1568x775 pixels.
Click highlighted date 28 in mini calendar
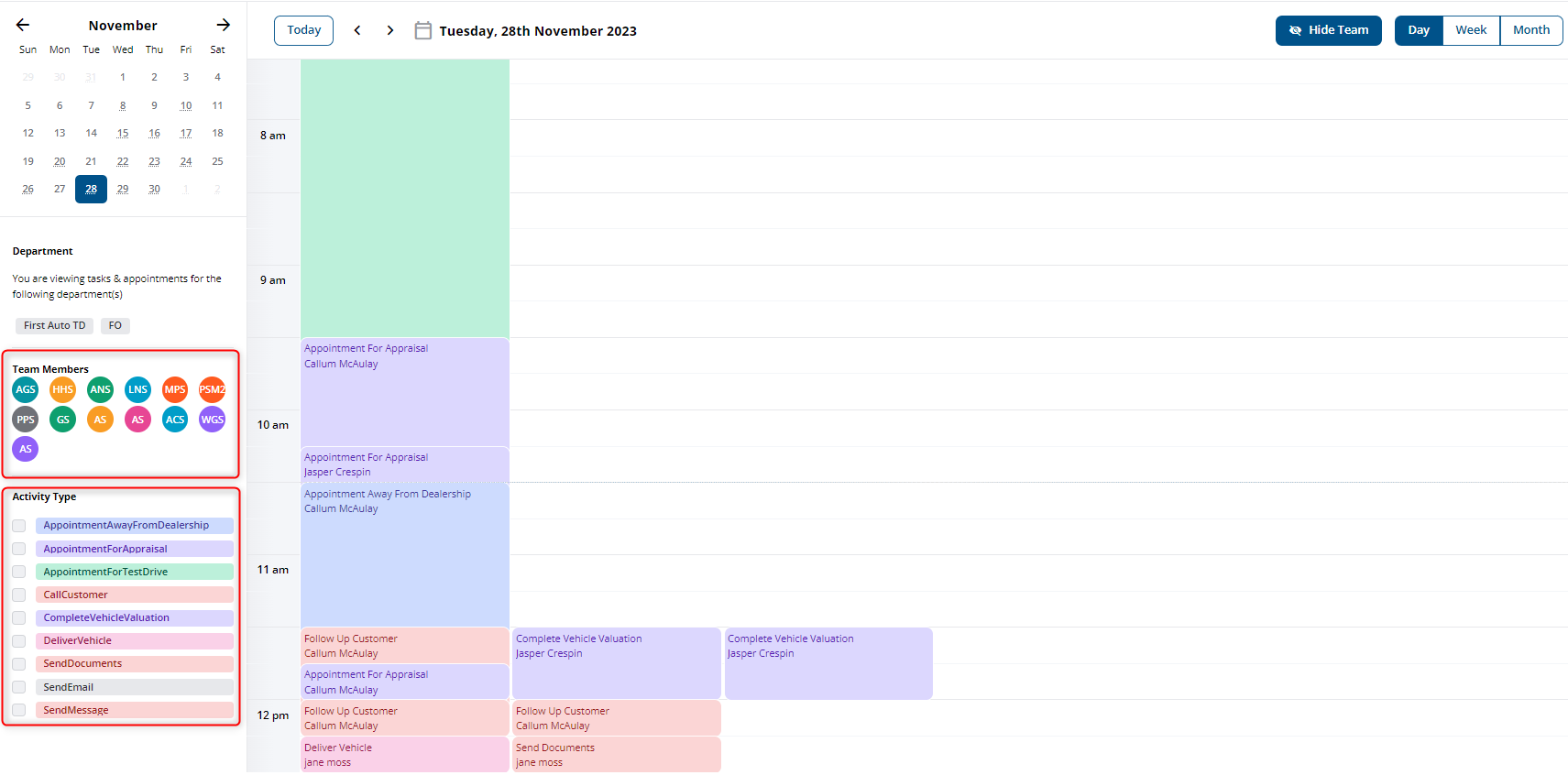coord(91,189)
